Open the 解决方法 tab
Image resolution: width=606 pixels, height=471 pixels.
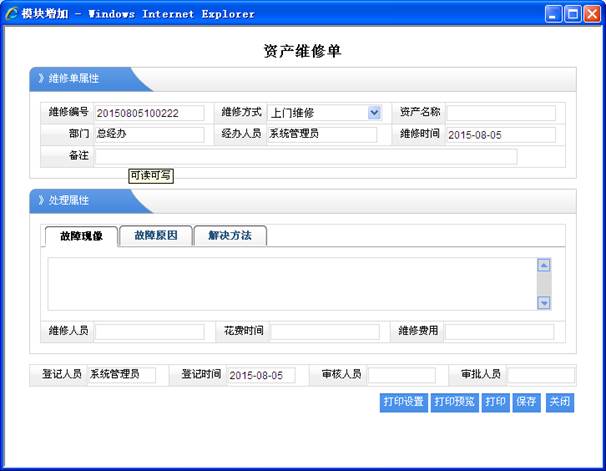coord(230,236)
